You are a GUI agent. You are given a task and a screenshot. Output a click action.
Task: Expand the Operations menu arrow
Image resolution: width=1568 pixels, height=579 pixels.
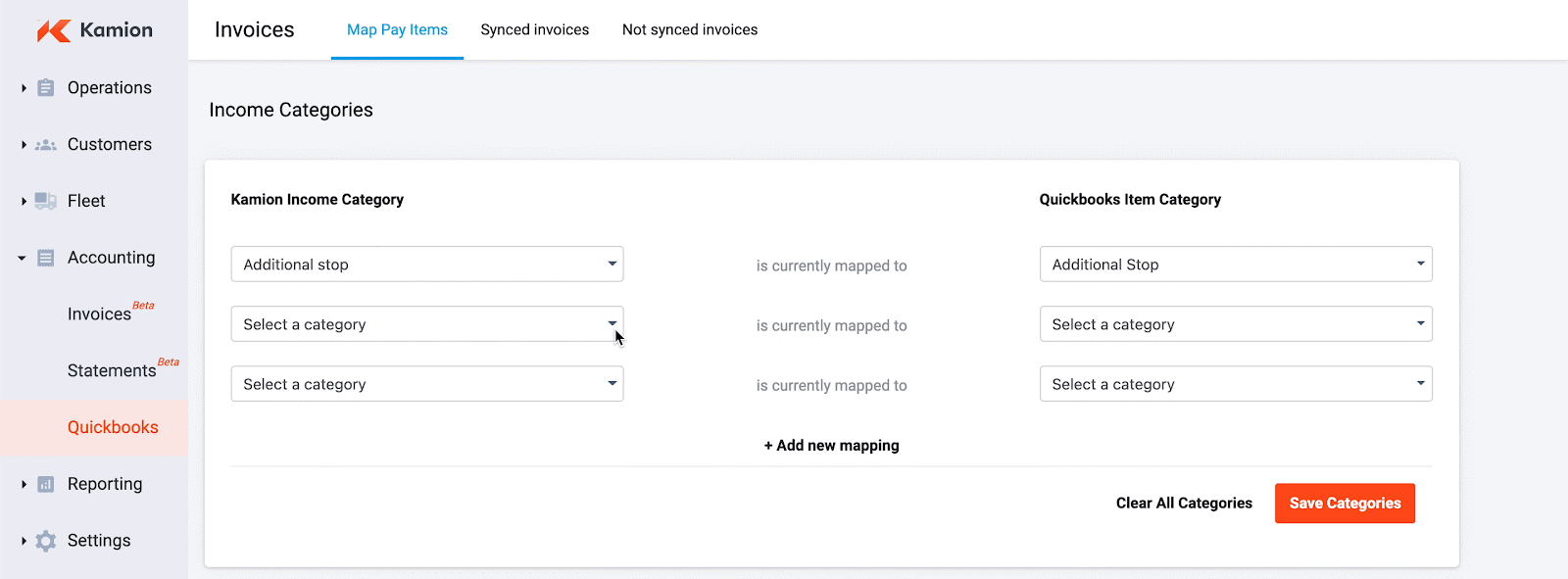tap(24, 88)
